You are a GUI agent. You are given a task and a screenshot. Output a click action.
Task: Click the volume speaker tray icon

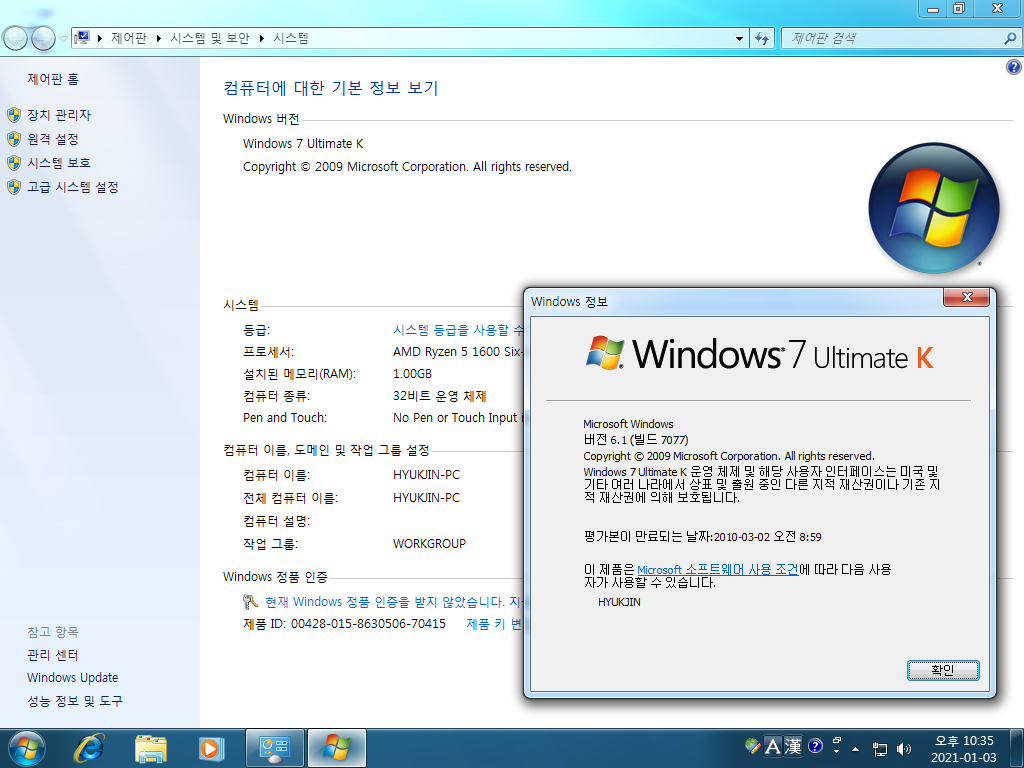(904, 749)
